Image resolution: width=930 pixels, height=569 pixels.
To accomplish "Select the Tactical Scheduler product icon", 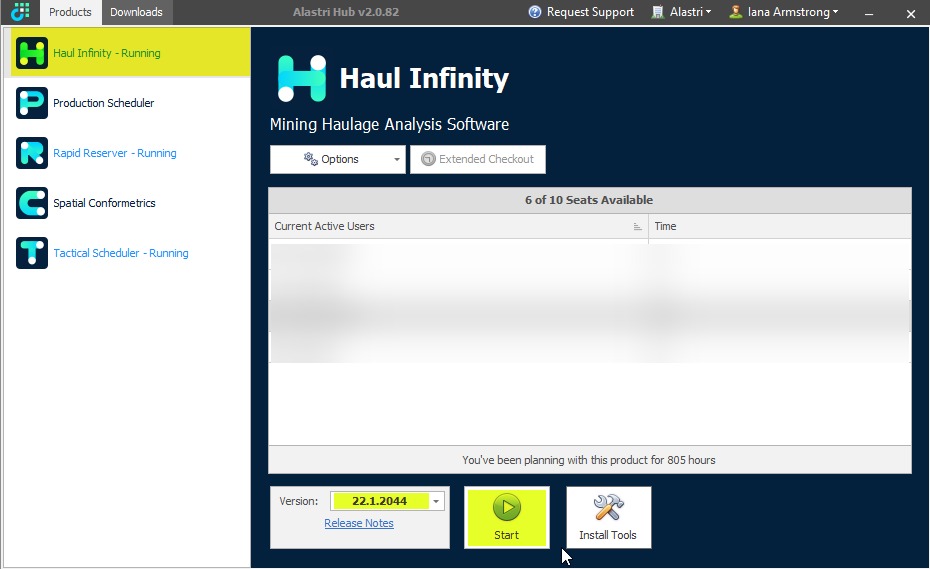I will [x=31, y=253].
